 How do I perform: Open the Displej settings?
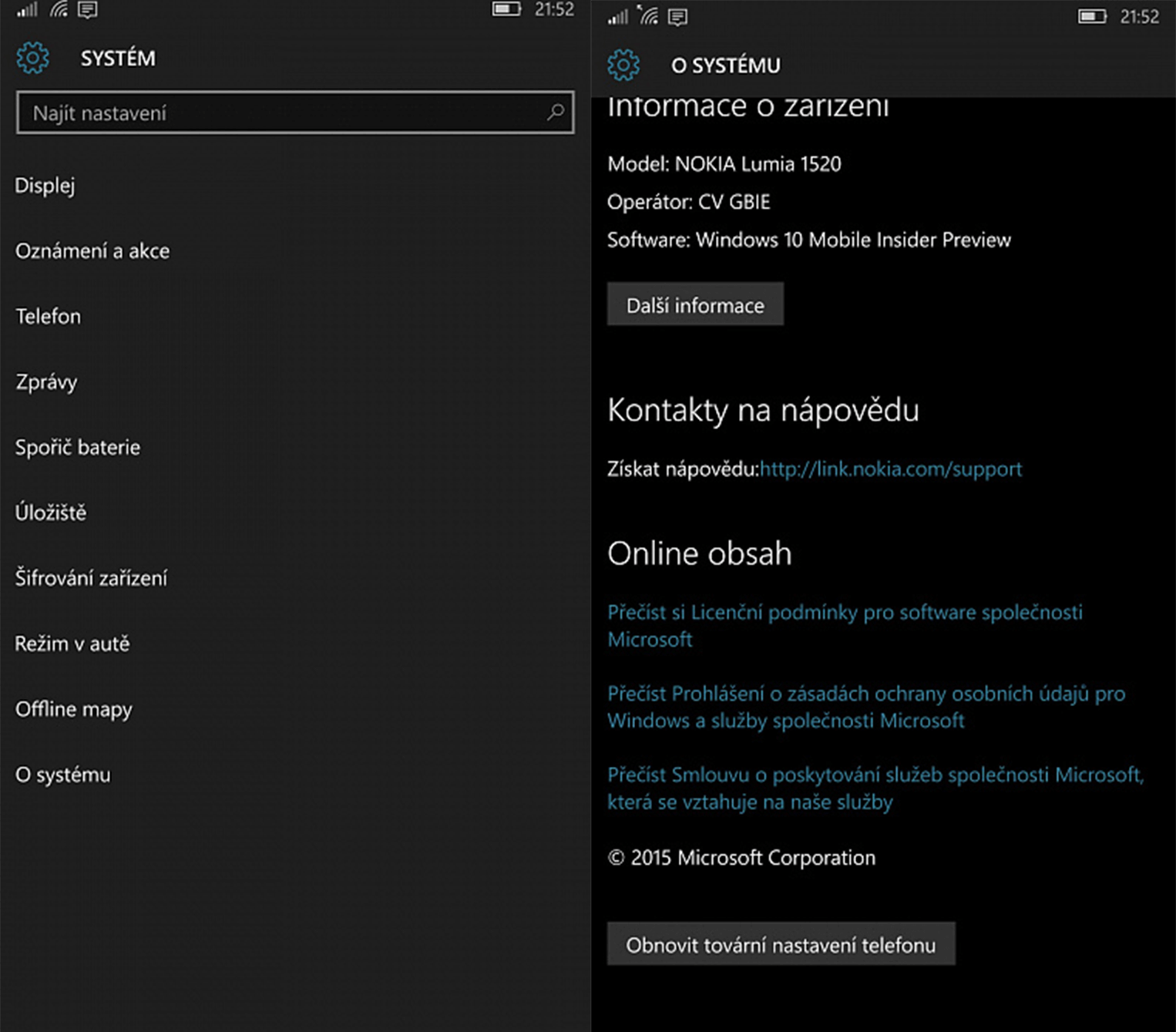[45, 186]
